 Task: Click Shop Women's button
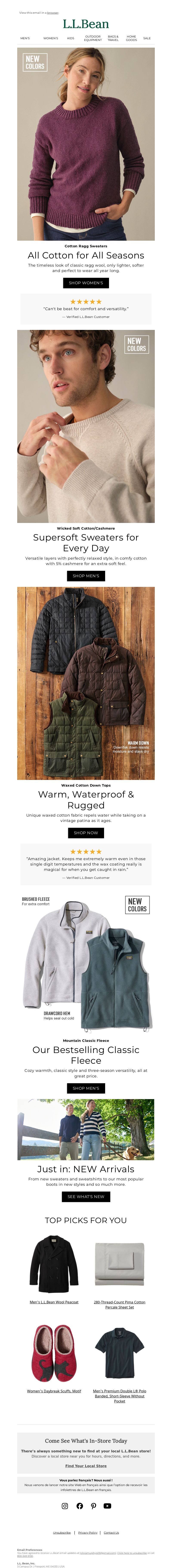[86, 283]
